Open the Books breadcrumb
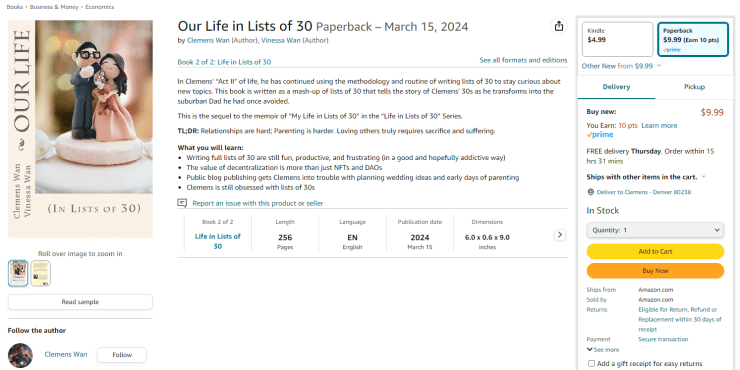740x370 pixels. (15, 7)
